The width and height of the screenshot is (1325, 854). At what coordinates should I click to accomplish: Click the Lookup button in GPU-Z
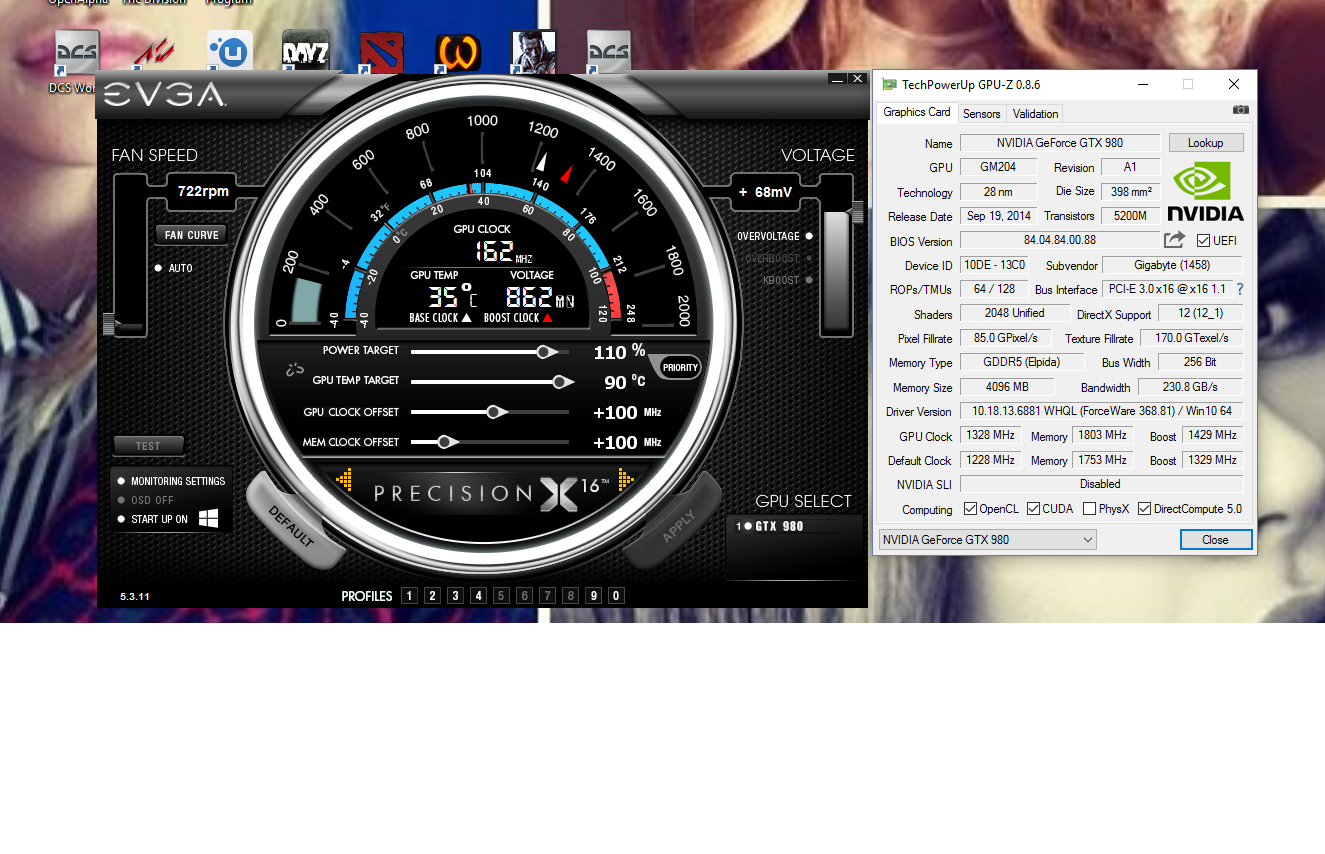pyautogui.click(x=1206, y=143)
